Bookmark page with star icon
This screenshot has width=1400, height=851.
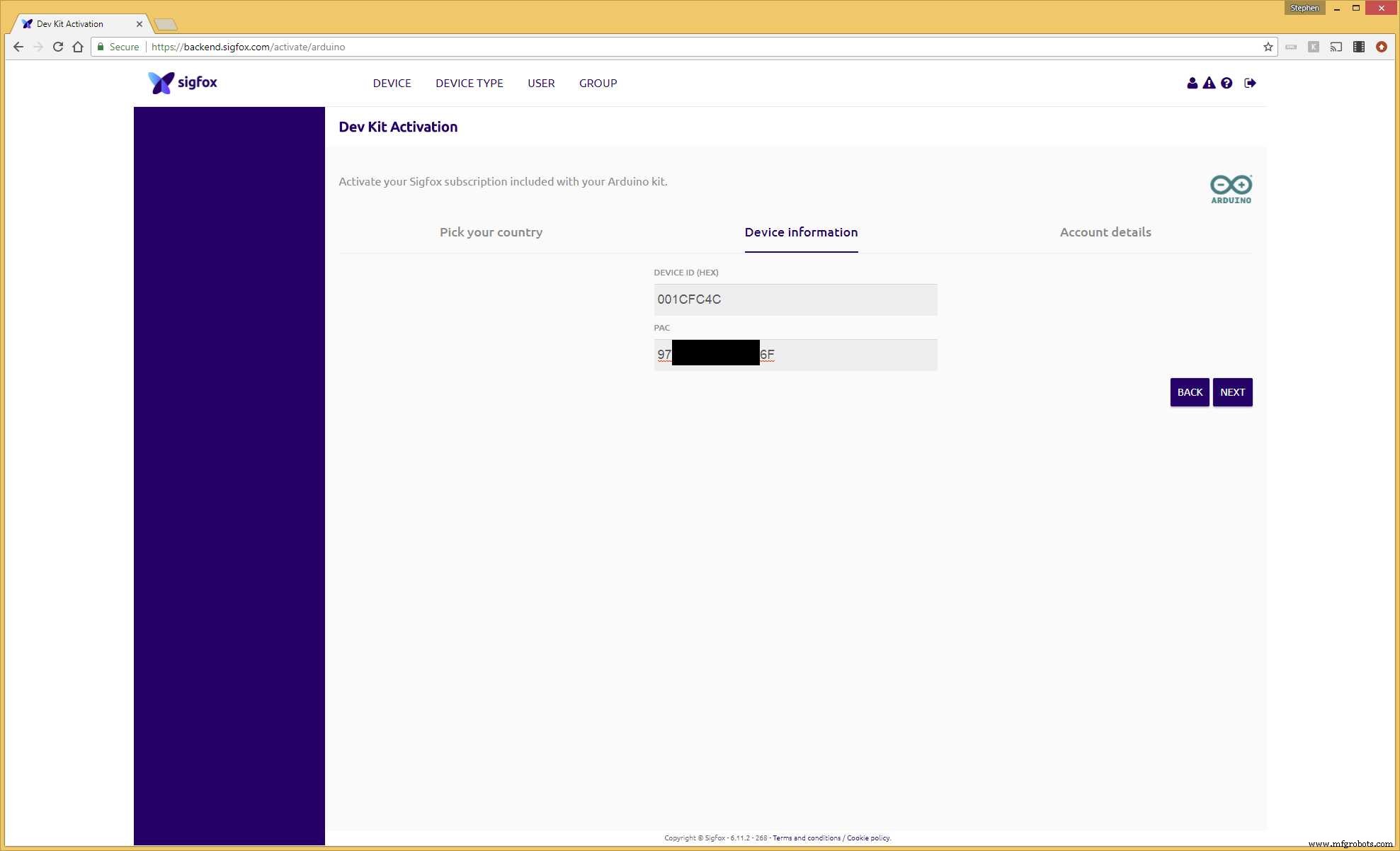(1268, 47)
